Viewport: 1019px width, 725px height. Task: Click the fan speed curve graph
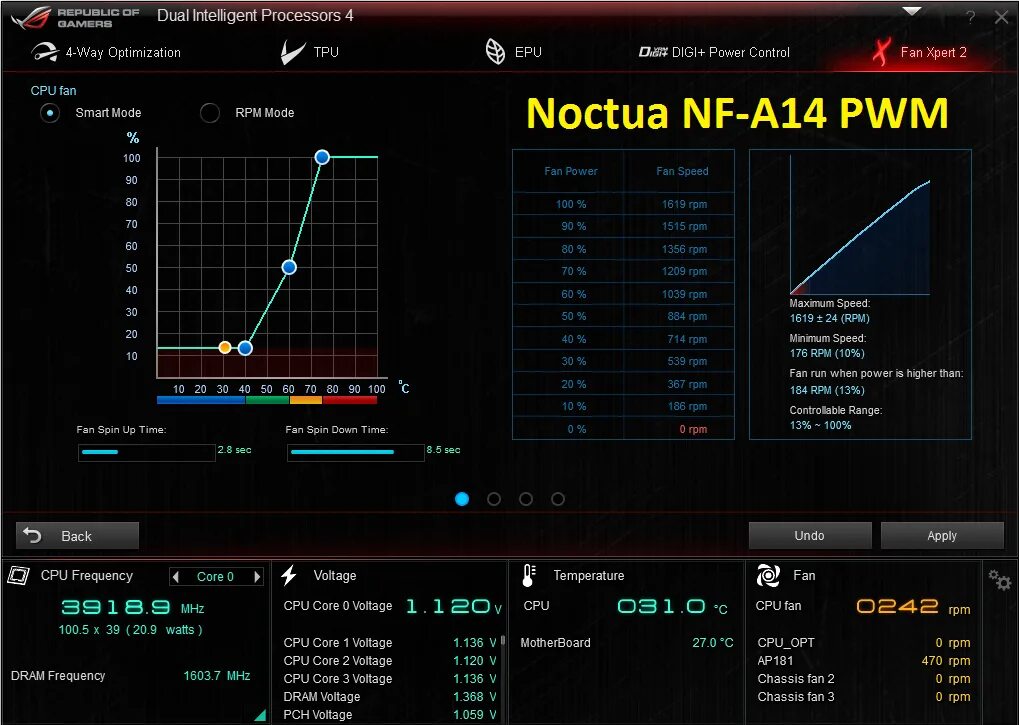[860, 225]
